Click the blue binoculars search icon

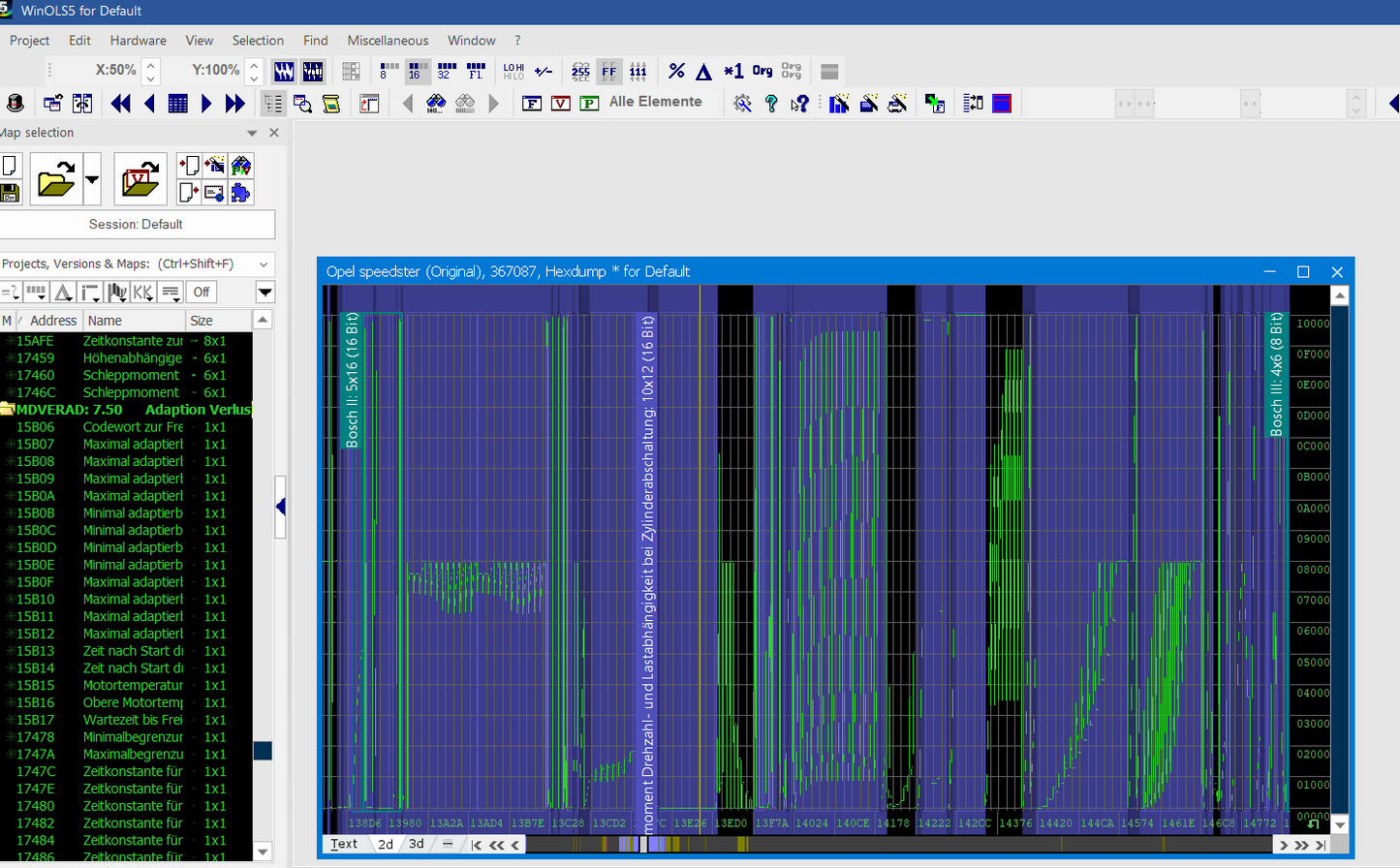point(436,103)
